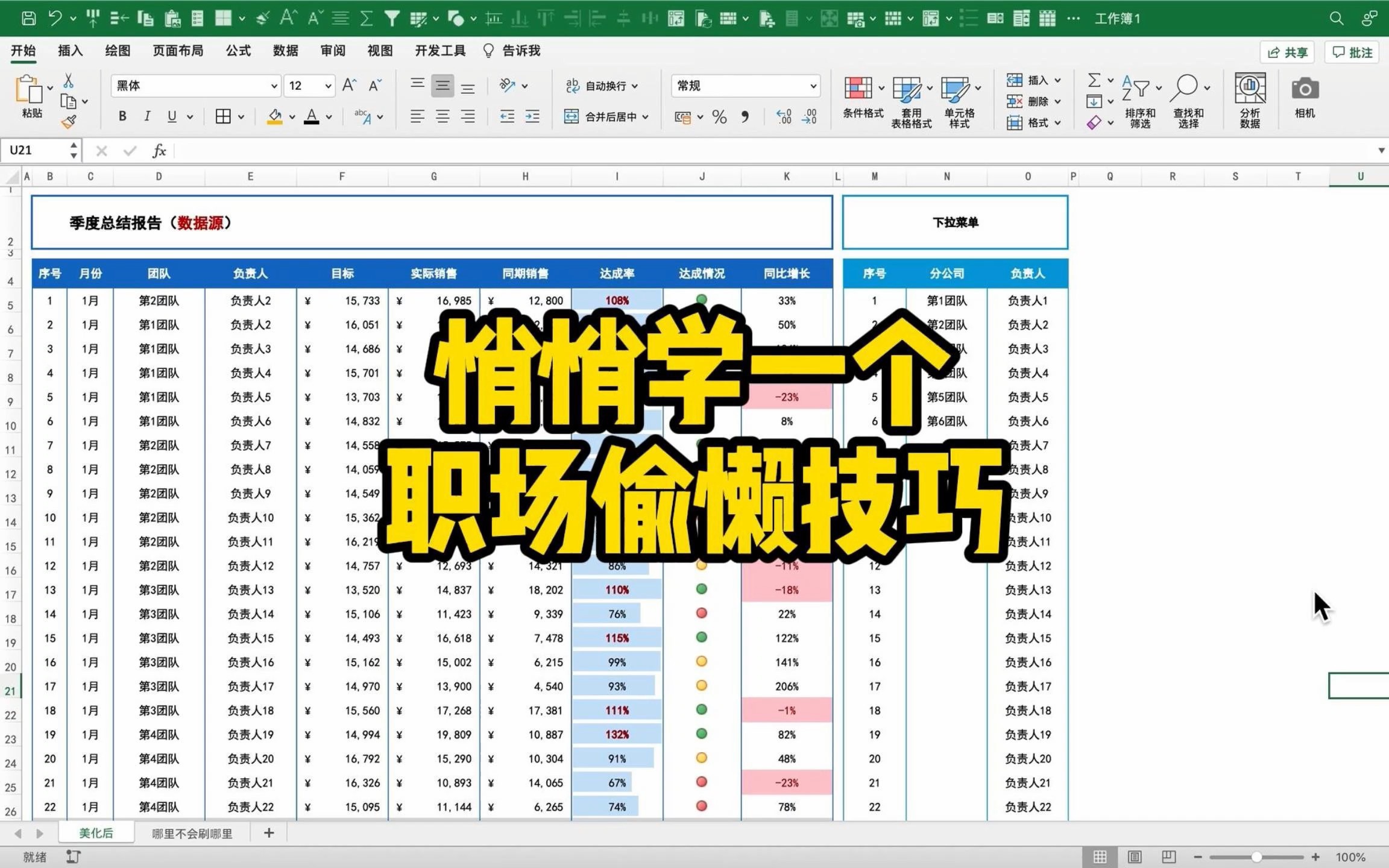This screenshot has width=1389, height=868.
Task: Expand the font color dropdown arrow
Action: 329,117
